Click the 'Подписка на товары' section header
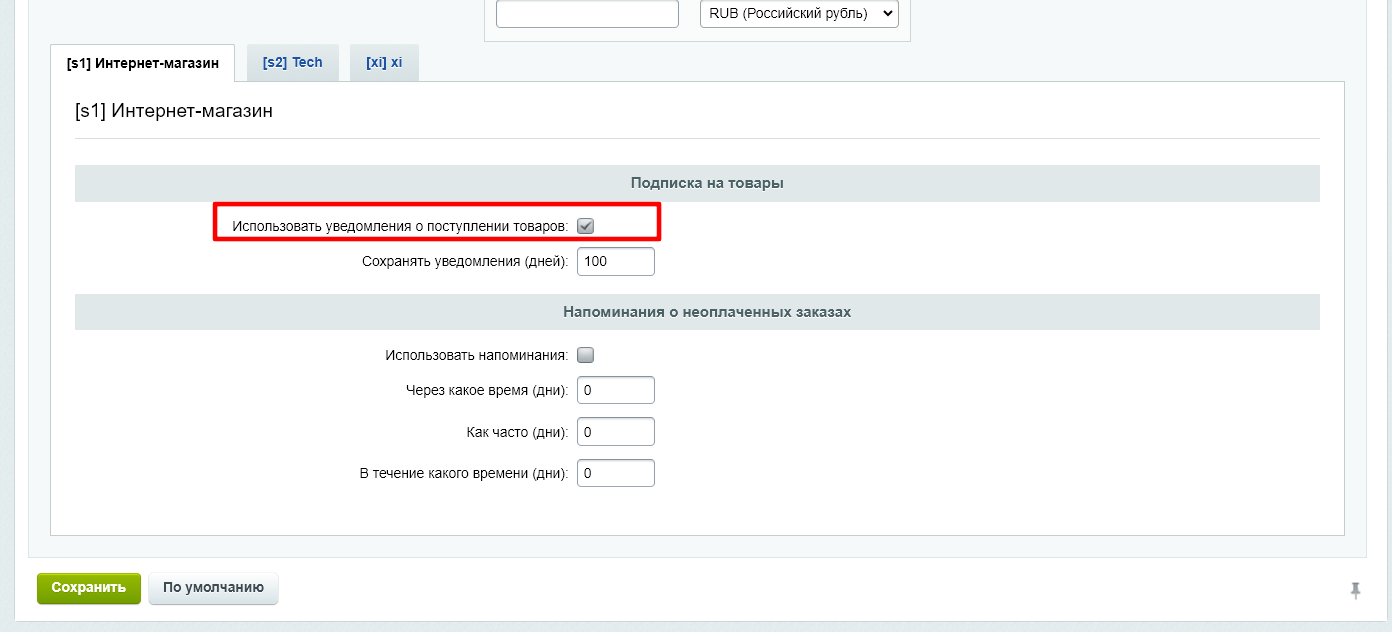The height and width of the screenshot is (632, 1392). coord(706,183)
